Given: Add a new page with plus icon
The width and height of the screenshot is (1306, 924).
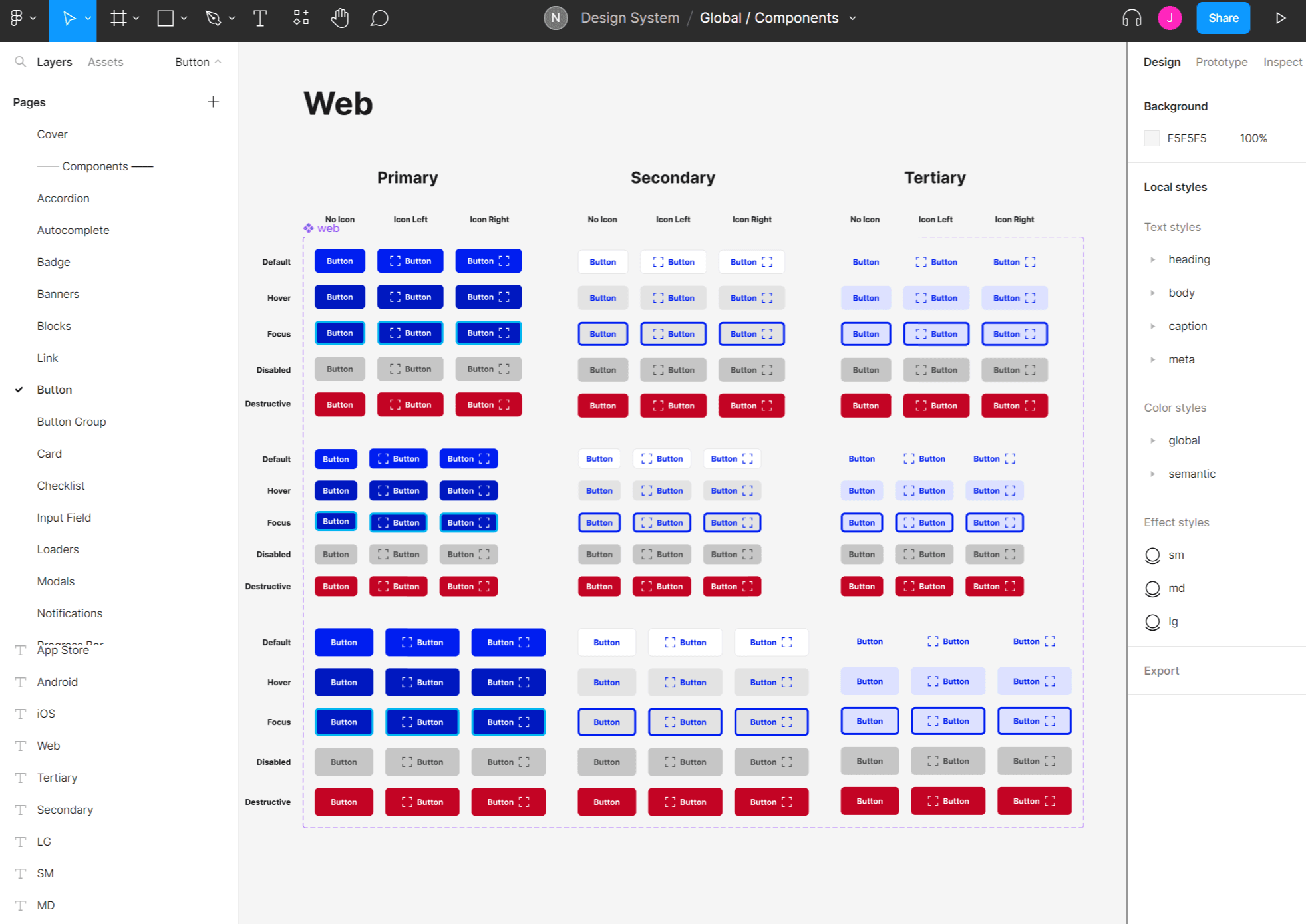Looking at the screenshot, I should (213, 102).
